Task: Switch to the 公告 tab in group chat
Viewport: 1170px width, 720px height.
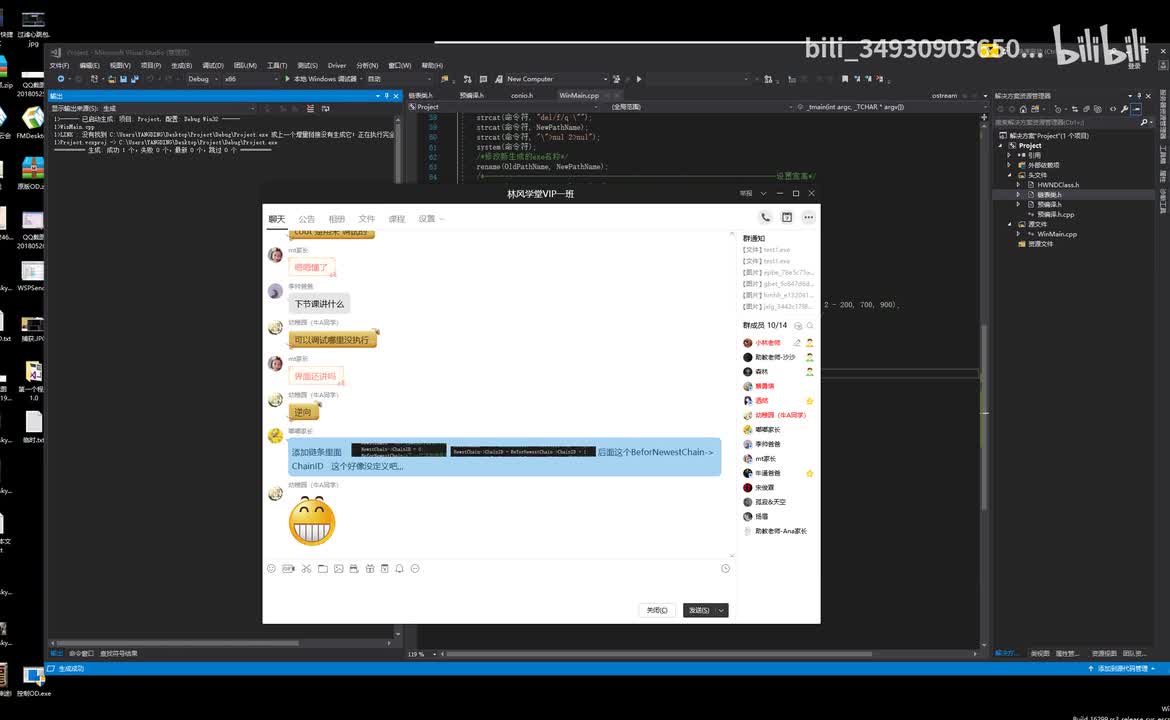Action: pyautogui.click(x=307, y=219)
